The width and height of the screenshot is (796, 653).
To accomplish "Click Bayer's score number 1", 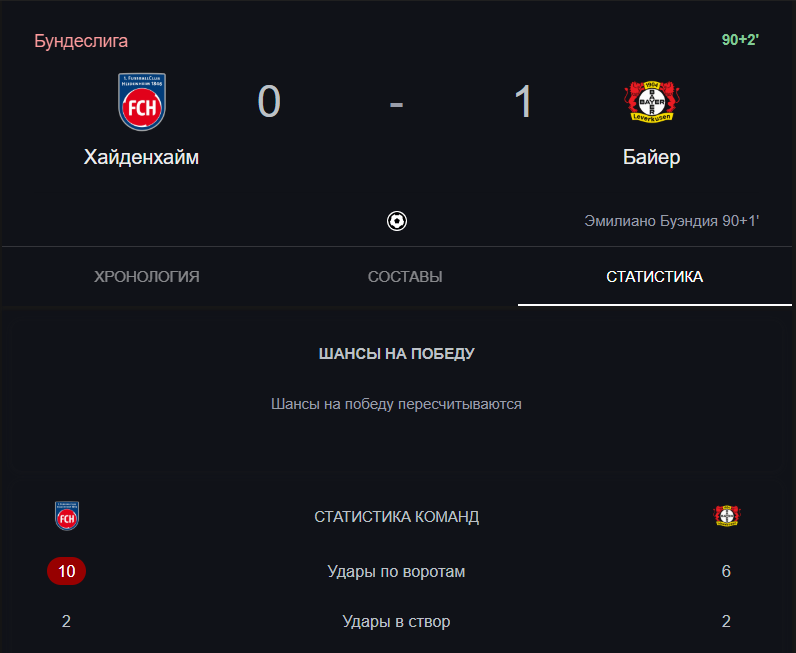I will click(523, 102).
